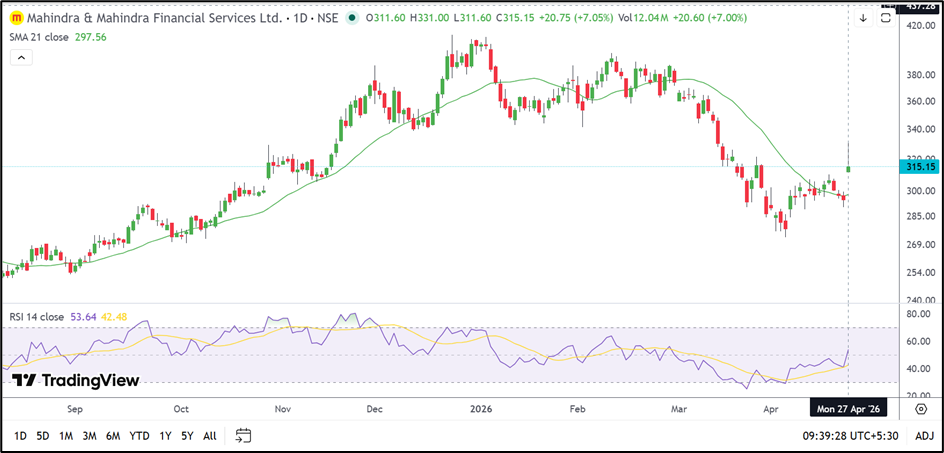The height and width of the screenshot is (453, 944).
Task: Select the RSI 14 close indicator label
Action: [x=39, y=317]
